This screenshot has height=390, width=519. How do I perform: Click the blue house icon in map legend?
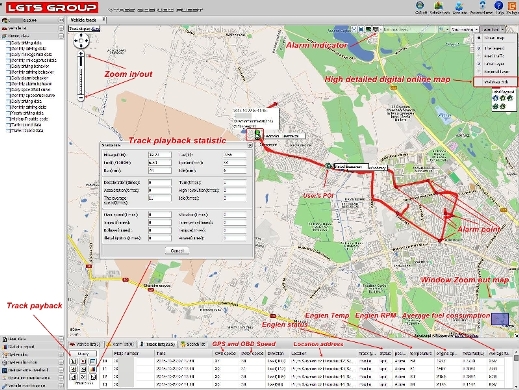pos(496,98)
